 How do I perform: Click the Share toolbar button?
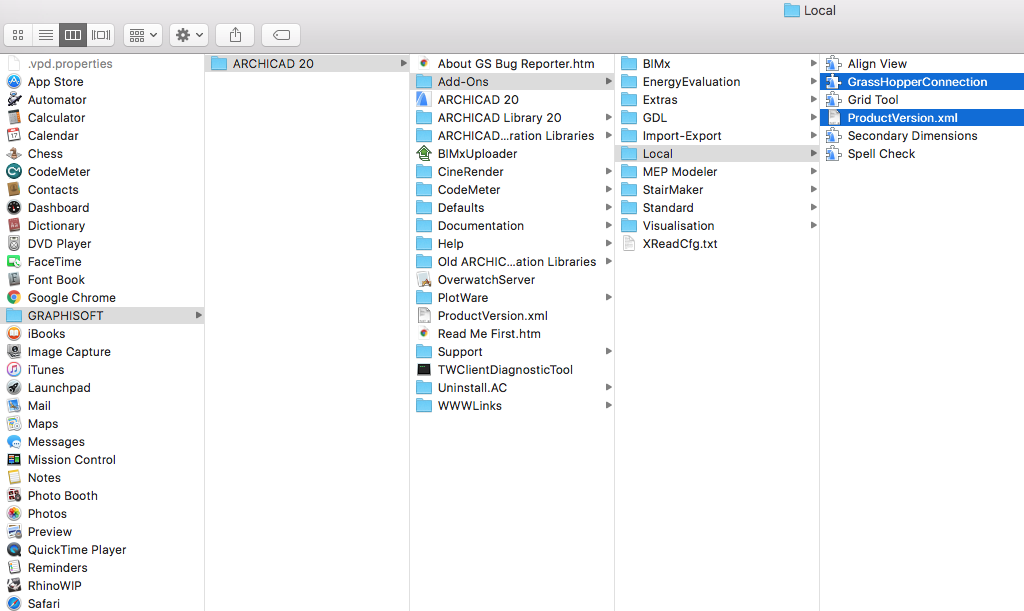point(235,35)
